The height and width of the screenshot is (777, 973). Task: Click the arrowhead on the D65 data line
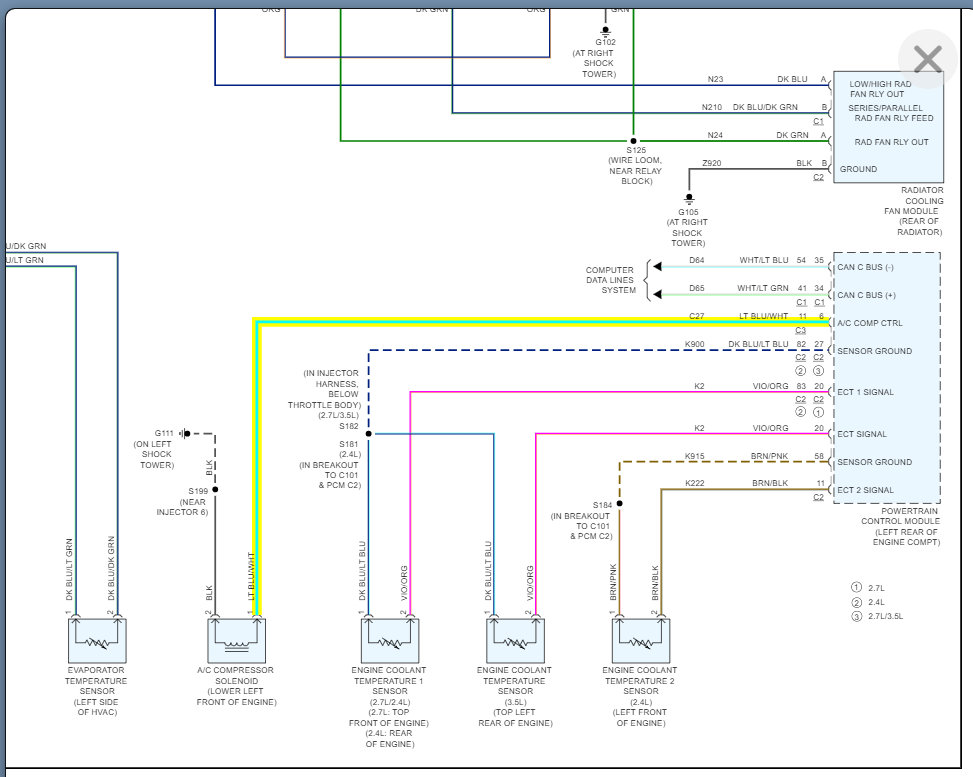tap(657, 294)
